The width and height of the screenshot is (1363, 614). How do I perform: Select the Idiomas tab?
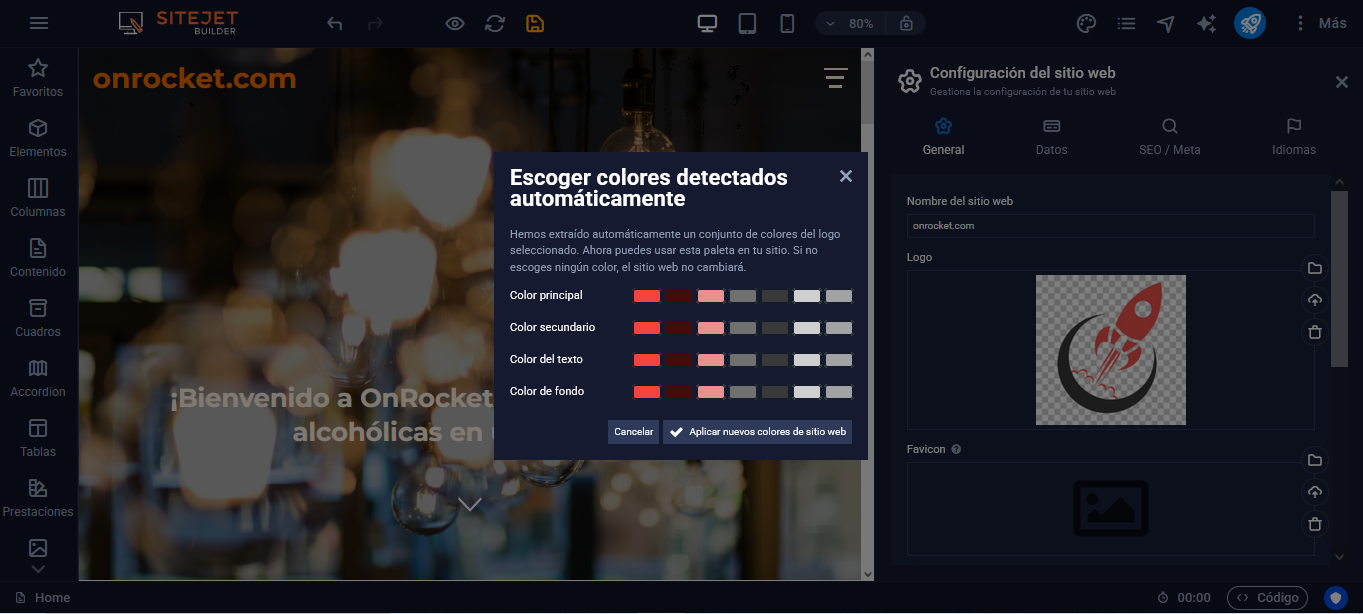[1294, 137]
